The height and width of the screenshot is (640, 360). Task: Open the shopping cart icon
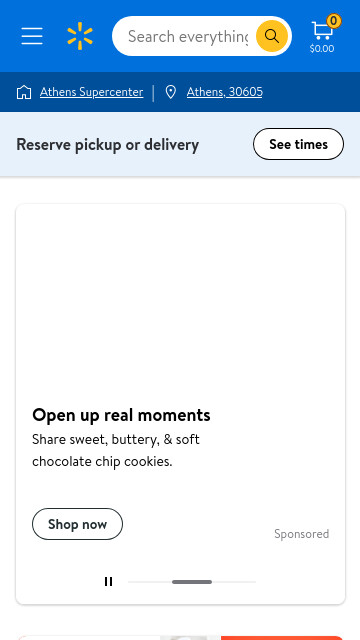[322, 31]
